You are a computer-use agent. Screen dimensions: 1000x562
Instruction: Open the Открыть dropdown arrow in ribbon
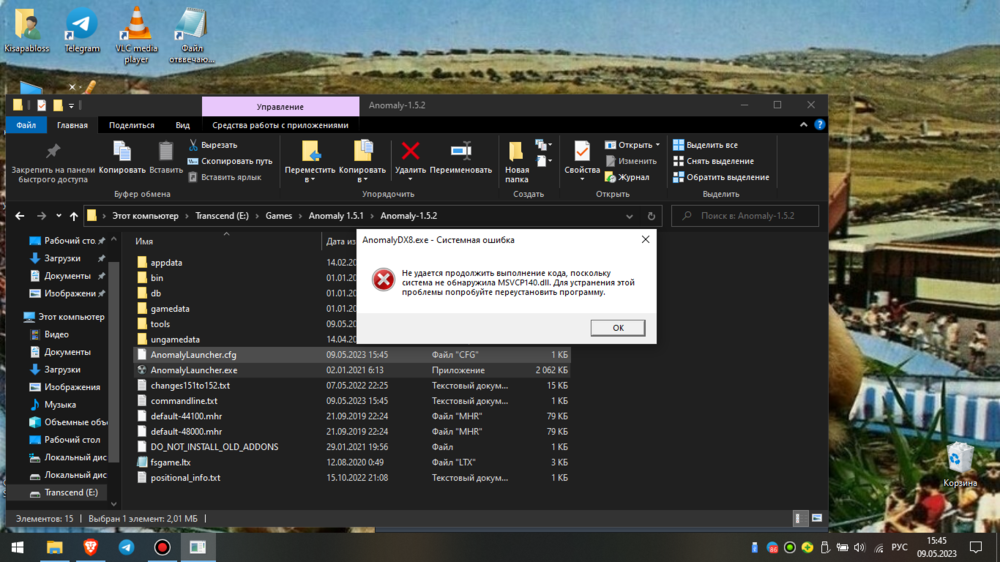click(657, 145)
